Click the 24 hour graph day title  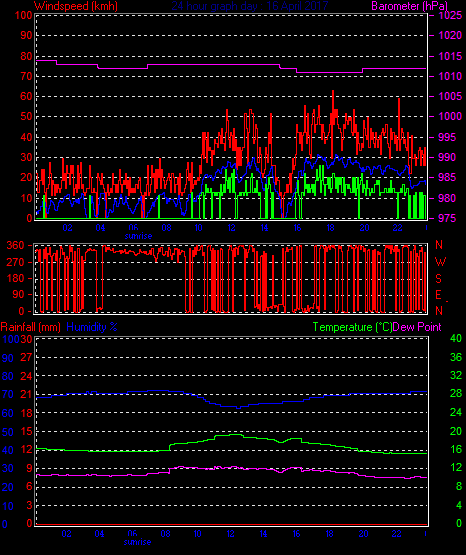coord(250,6)
